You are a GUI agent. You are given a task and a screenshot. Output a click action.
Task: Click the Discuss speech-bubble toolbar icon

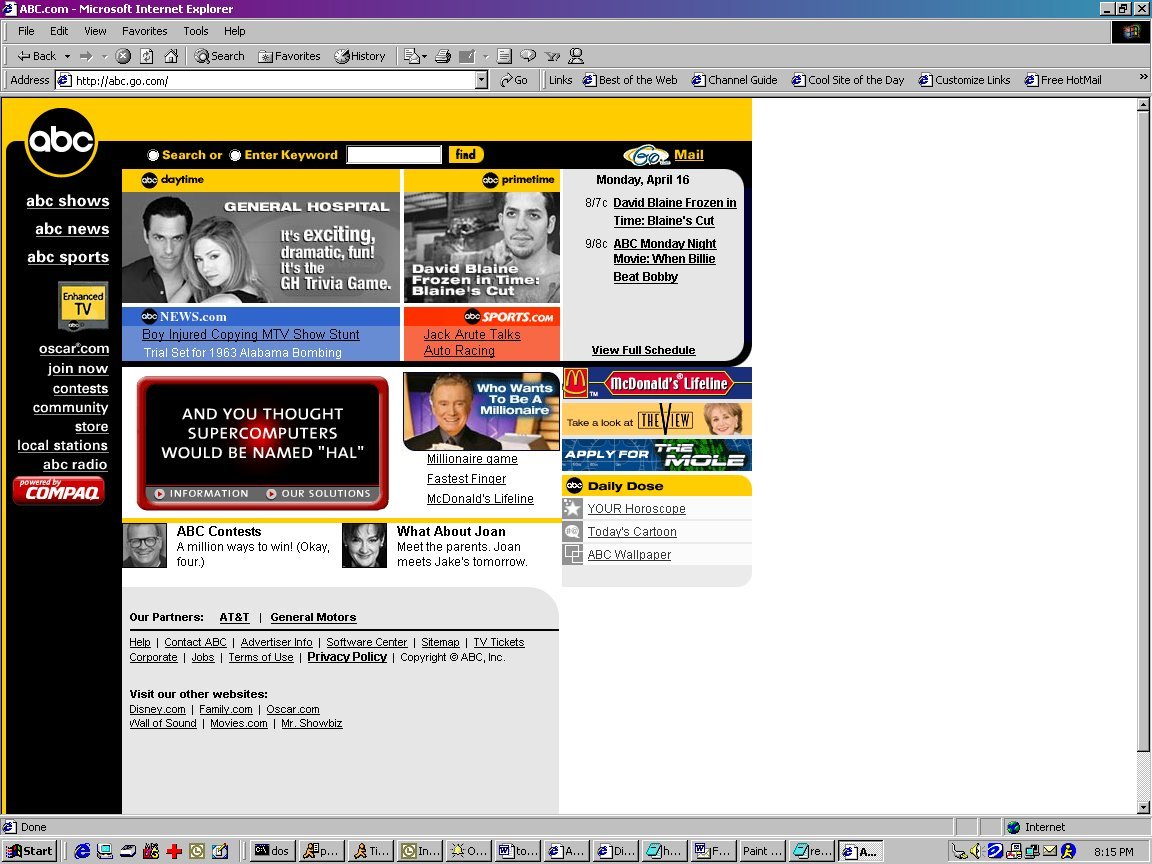pos(528,56)
